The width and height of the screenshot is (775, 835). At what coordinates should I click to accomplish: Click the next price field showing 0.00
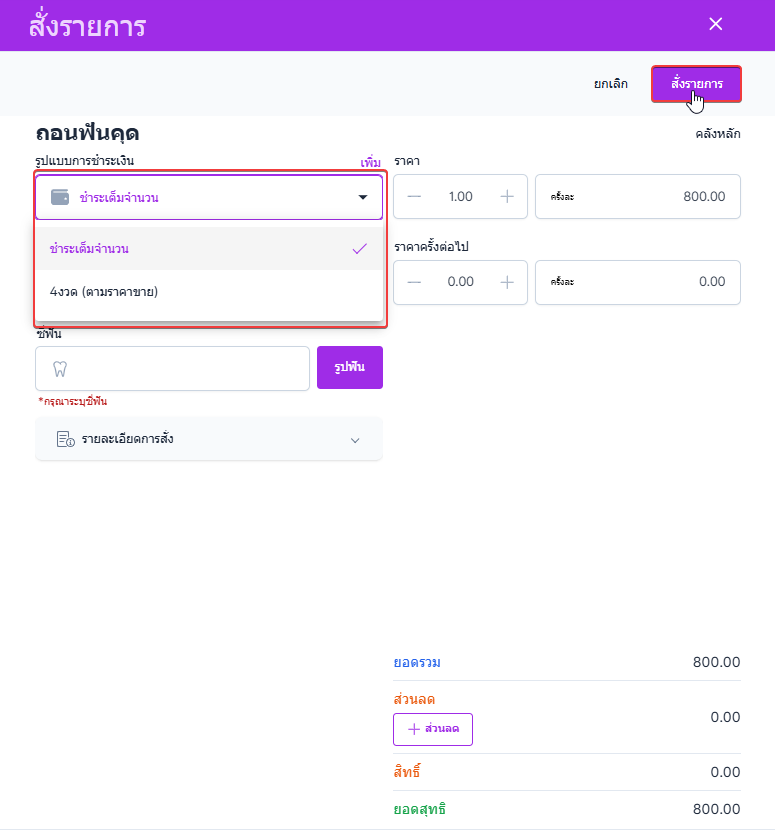638,282
